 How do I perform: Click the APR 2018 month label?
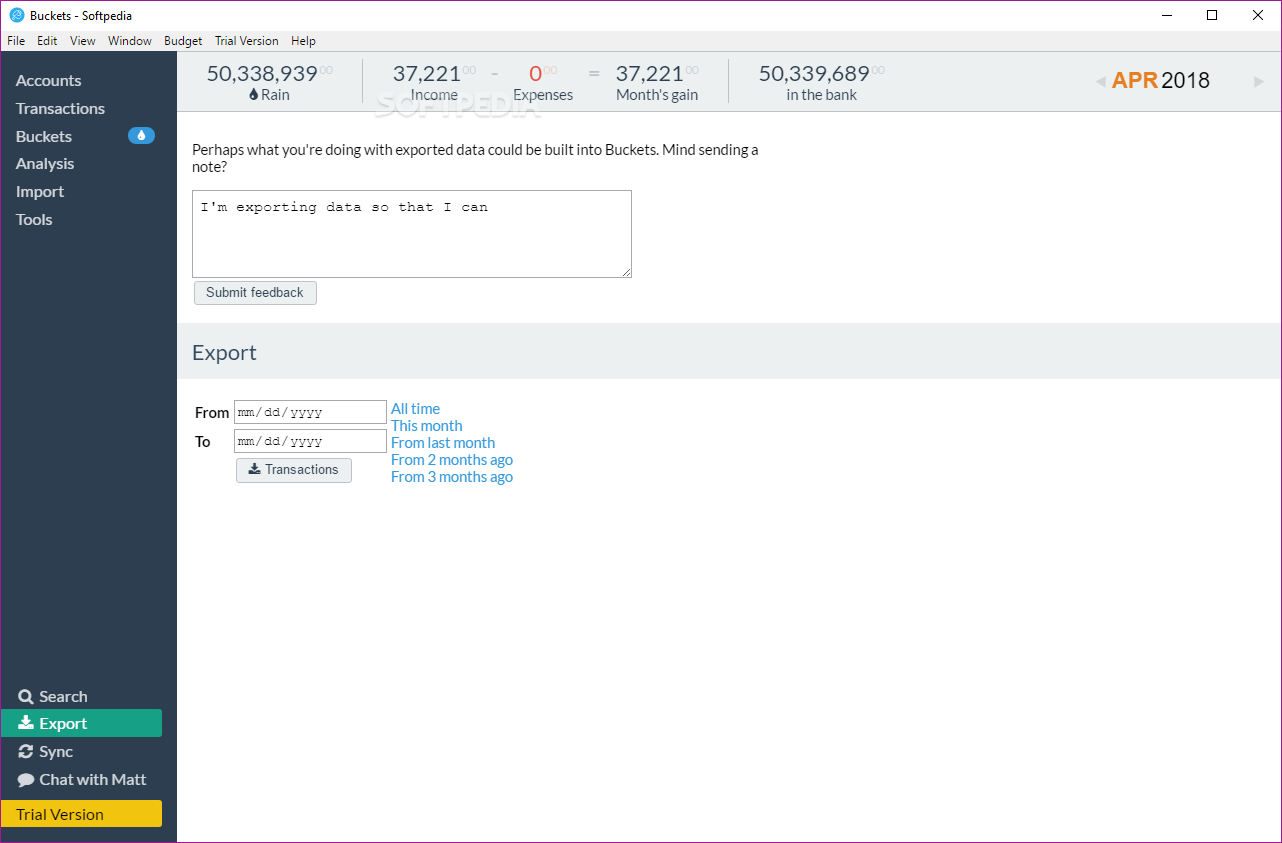pyautogui.click(x=1161, y=81)
